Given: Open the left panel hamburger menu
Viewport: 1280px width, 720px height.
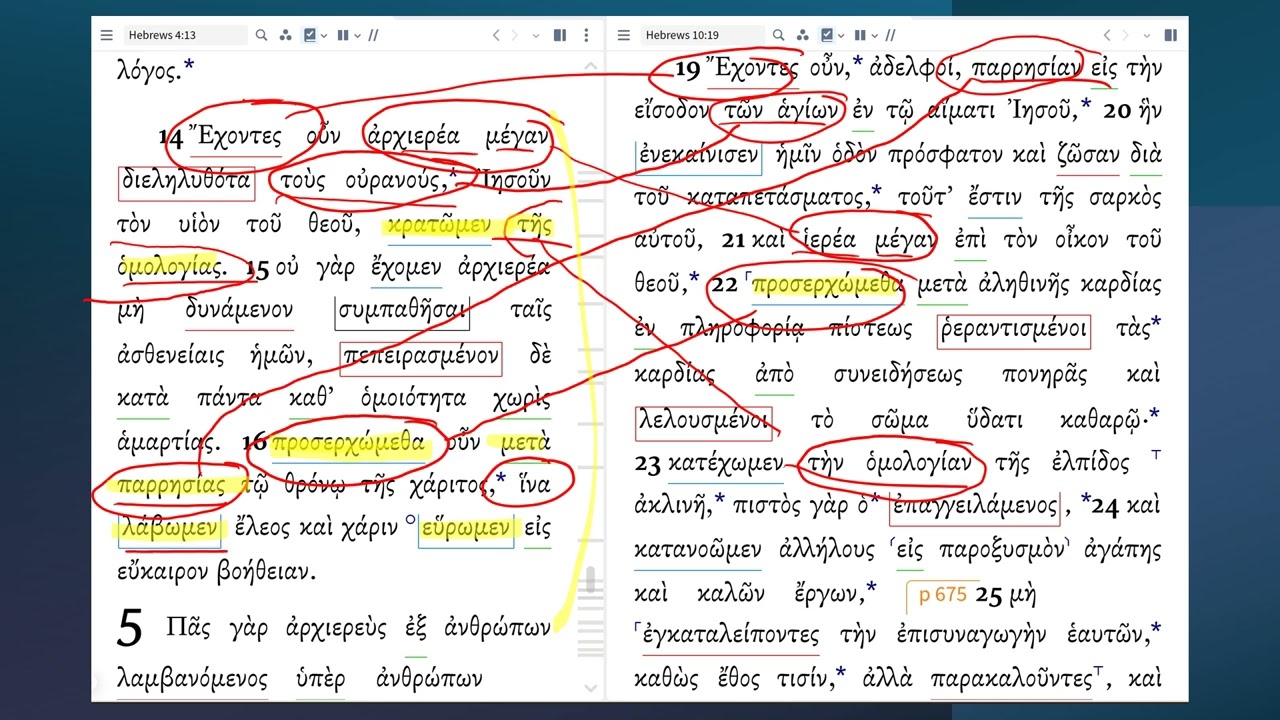Looking at the screenshot, I should (107, 35).
